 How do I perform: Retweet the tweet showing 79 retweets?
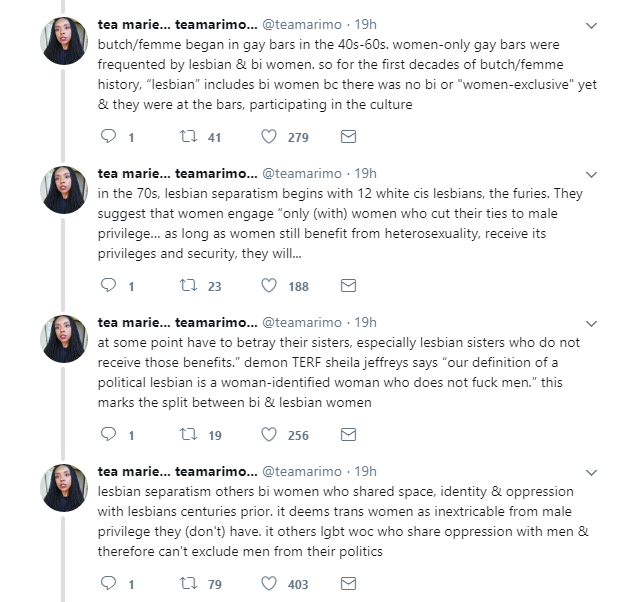(x=186, y=583)
